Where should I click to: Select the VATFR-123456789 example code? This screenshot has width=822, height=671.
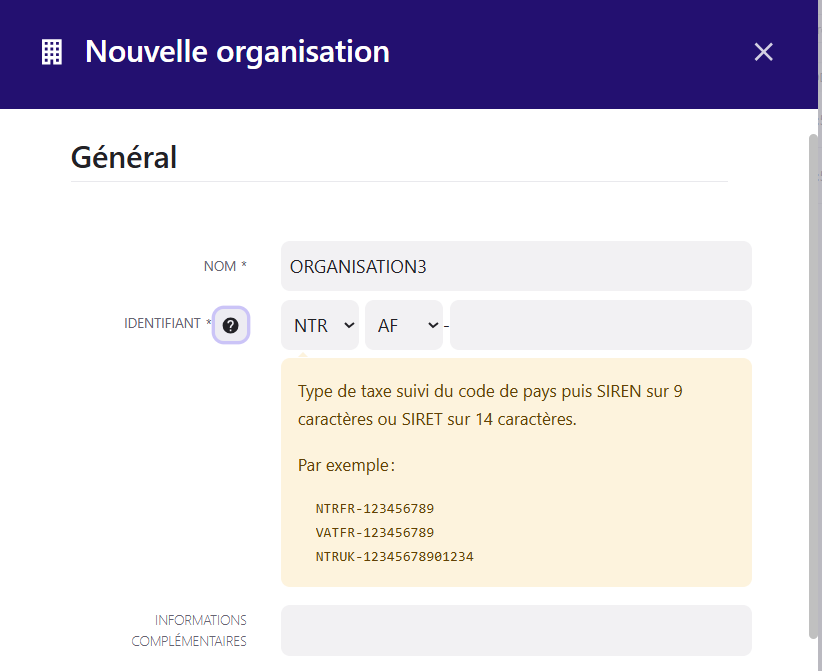375,533
